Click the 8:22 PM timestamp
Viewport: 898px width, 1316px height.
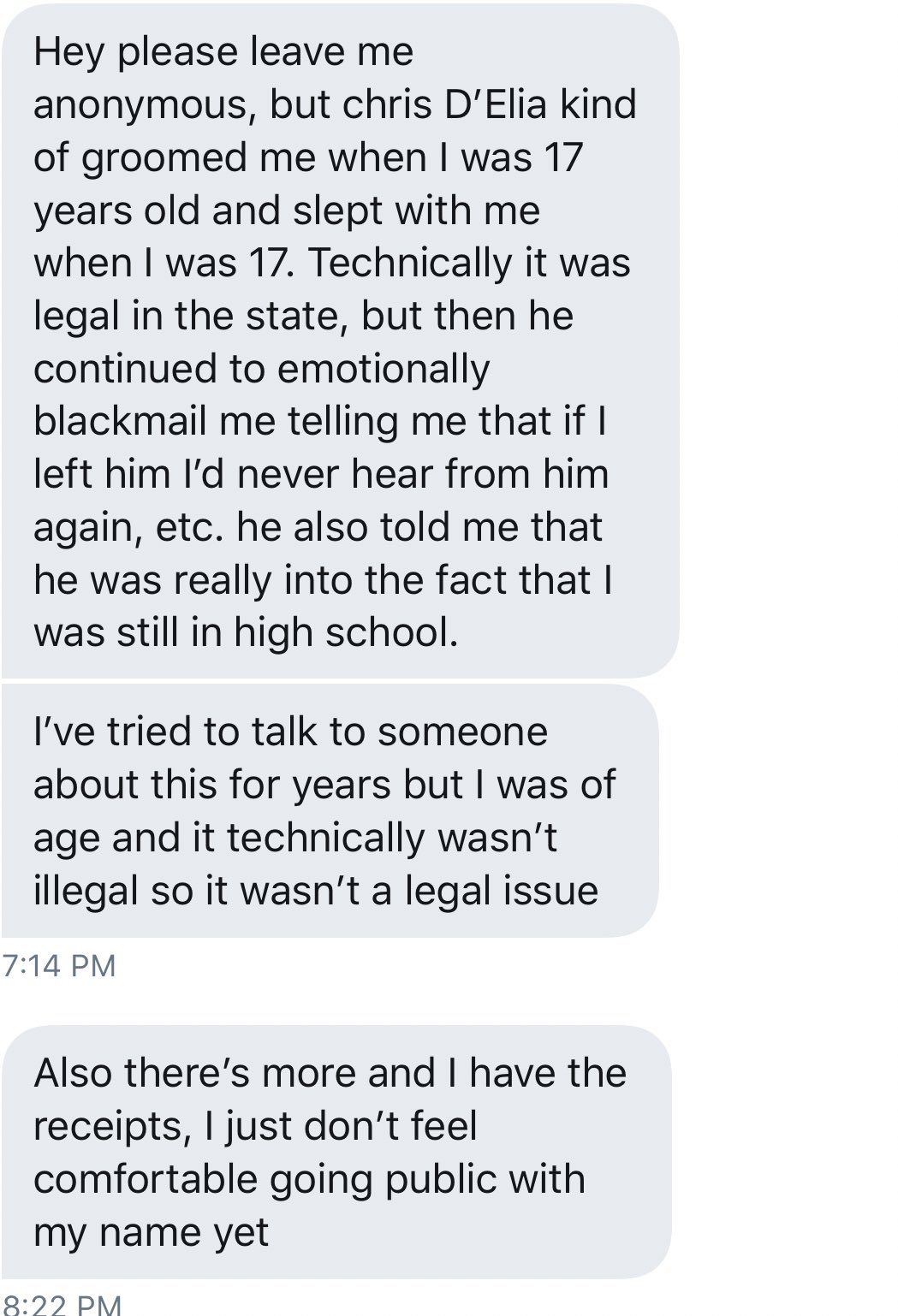[62, 1305]
